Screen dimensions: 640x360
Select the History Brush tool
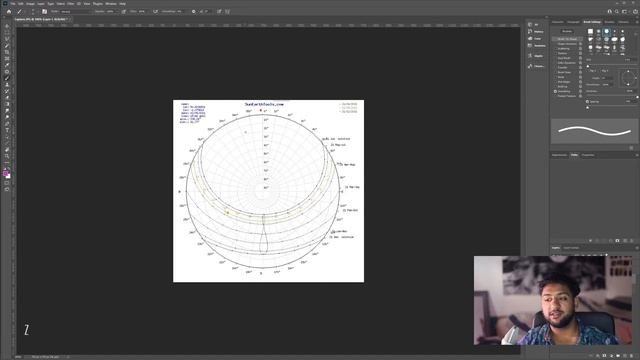(7, 91)
